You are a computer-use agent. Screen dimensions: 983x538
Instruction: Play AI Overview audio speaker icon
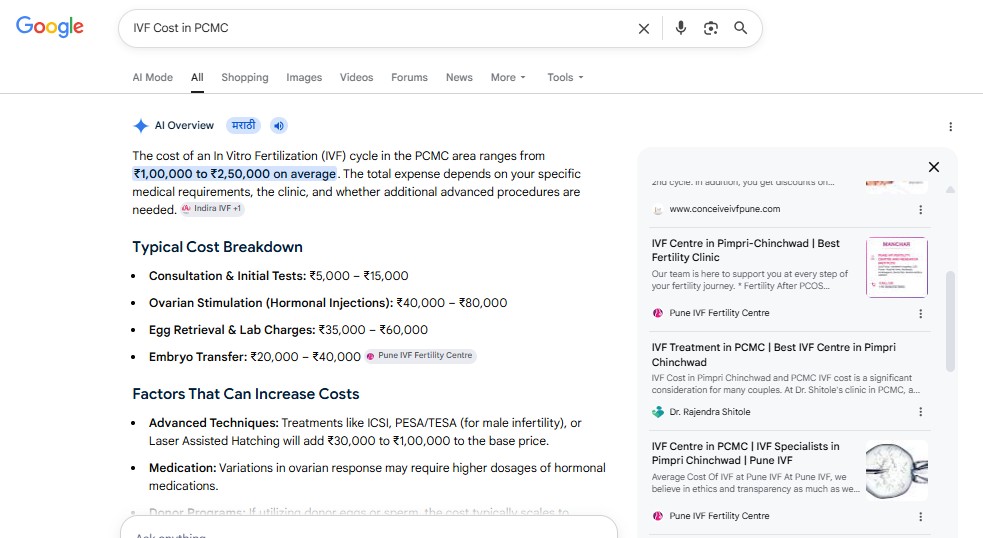click(x=279, y=125)
